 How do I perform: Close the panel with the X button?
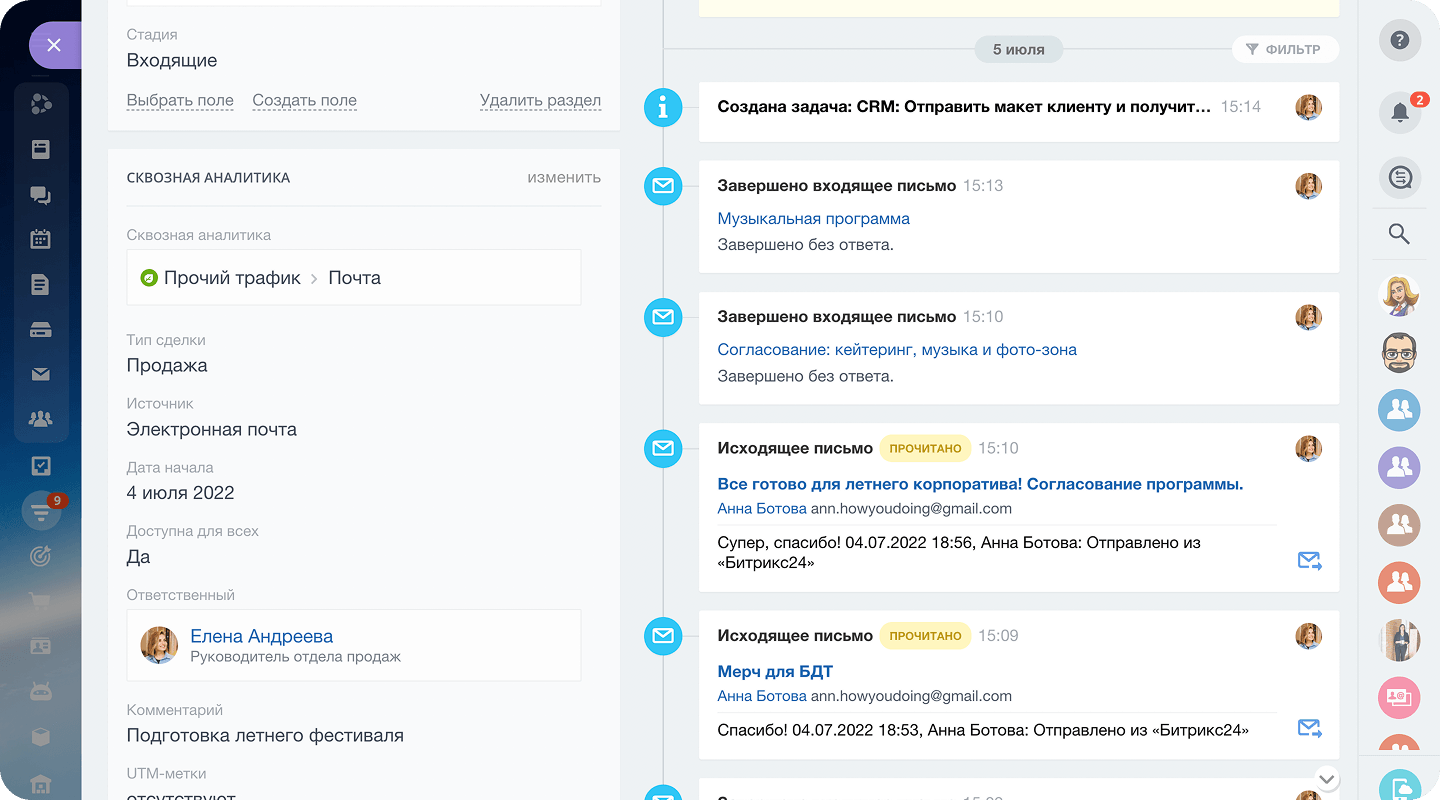[54, 45]
